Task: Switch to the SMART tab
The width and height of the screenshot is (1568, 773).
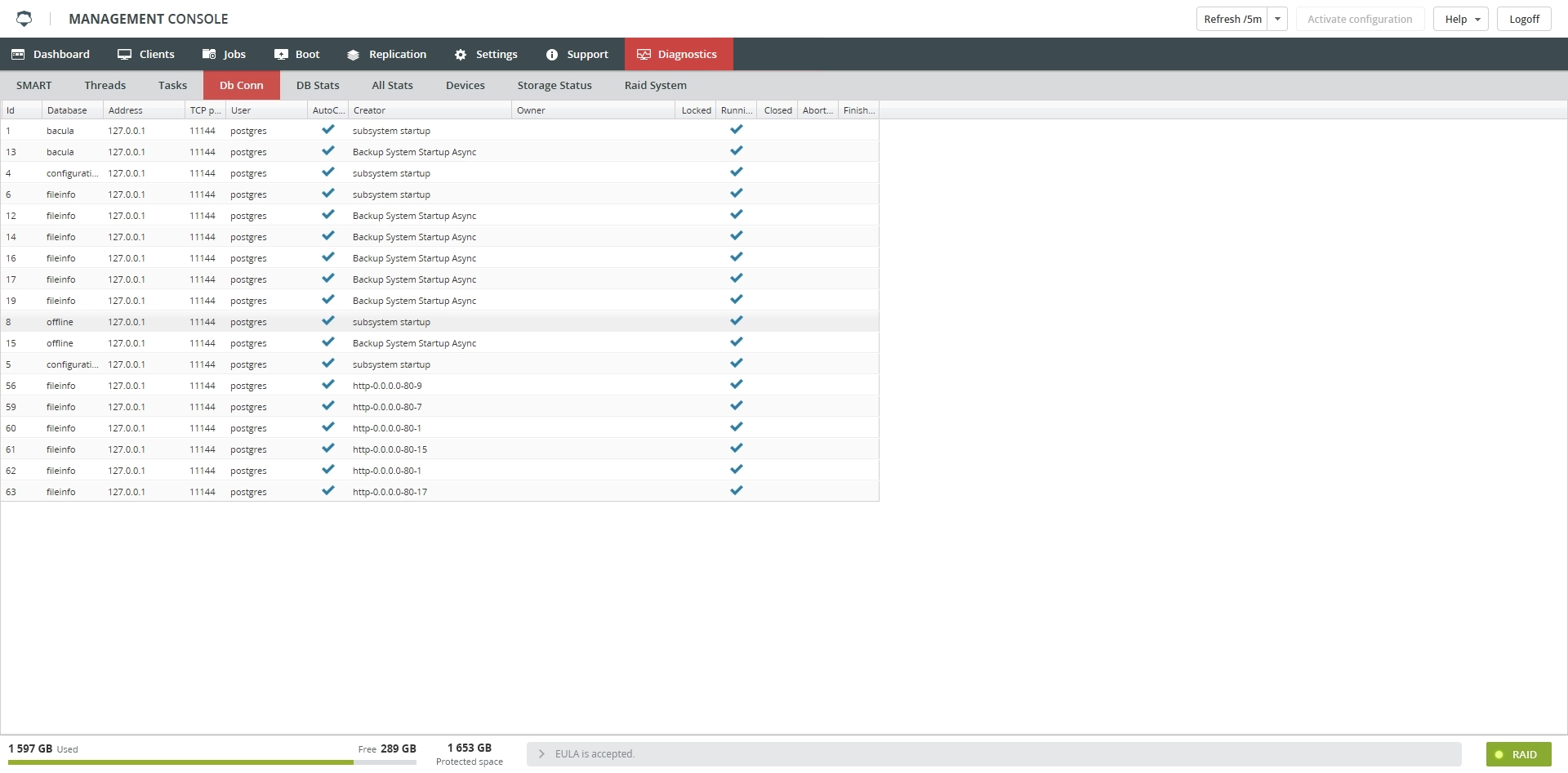Action: [x=34, y=85]
